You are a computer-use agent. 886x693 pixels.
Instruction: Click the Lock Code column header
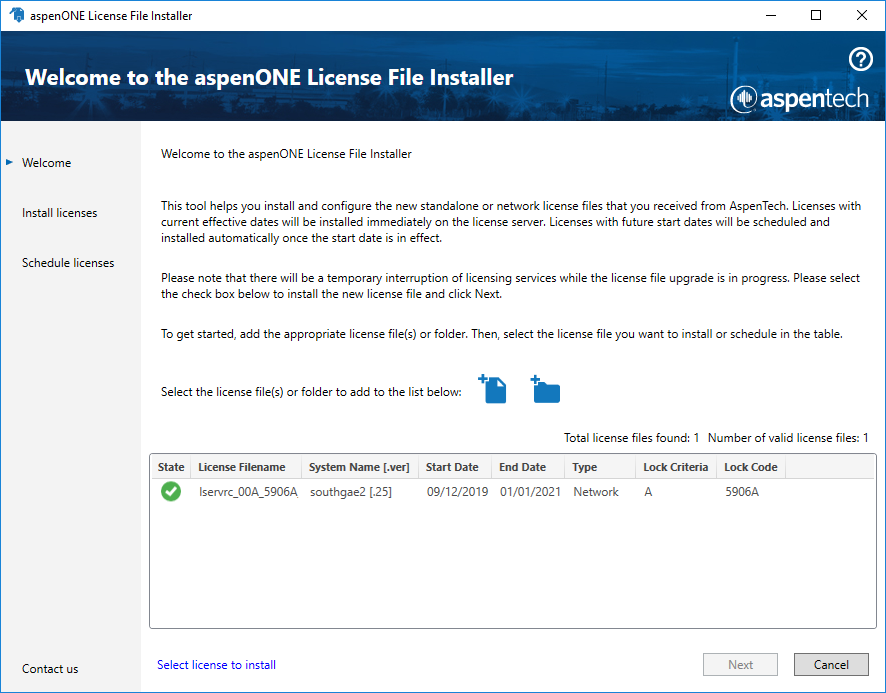point(750,467)
